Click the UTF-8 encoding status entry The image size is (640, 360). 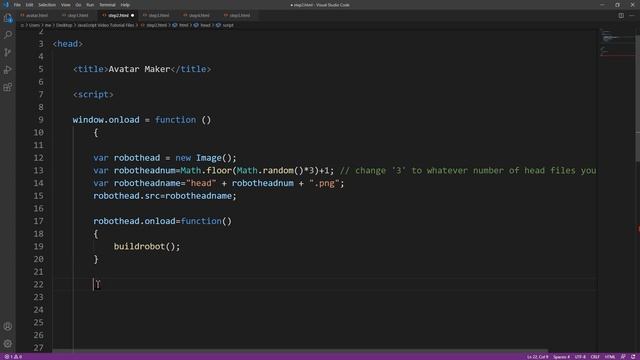[x=580, y=357]
